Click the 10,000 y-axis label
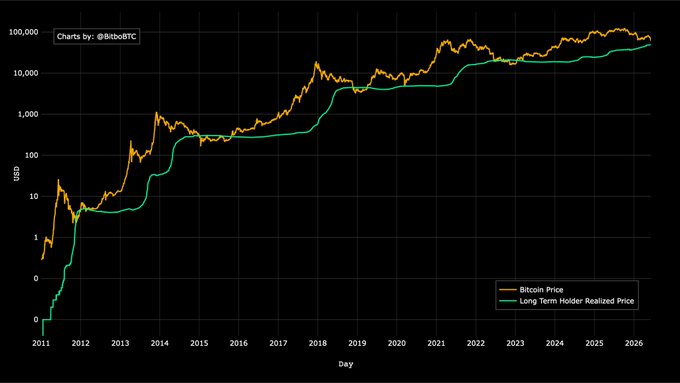 [x=25, y=73]
